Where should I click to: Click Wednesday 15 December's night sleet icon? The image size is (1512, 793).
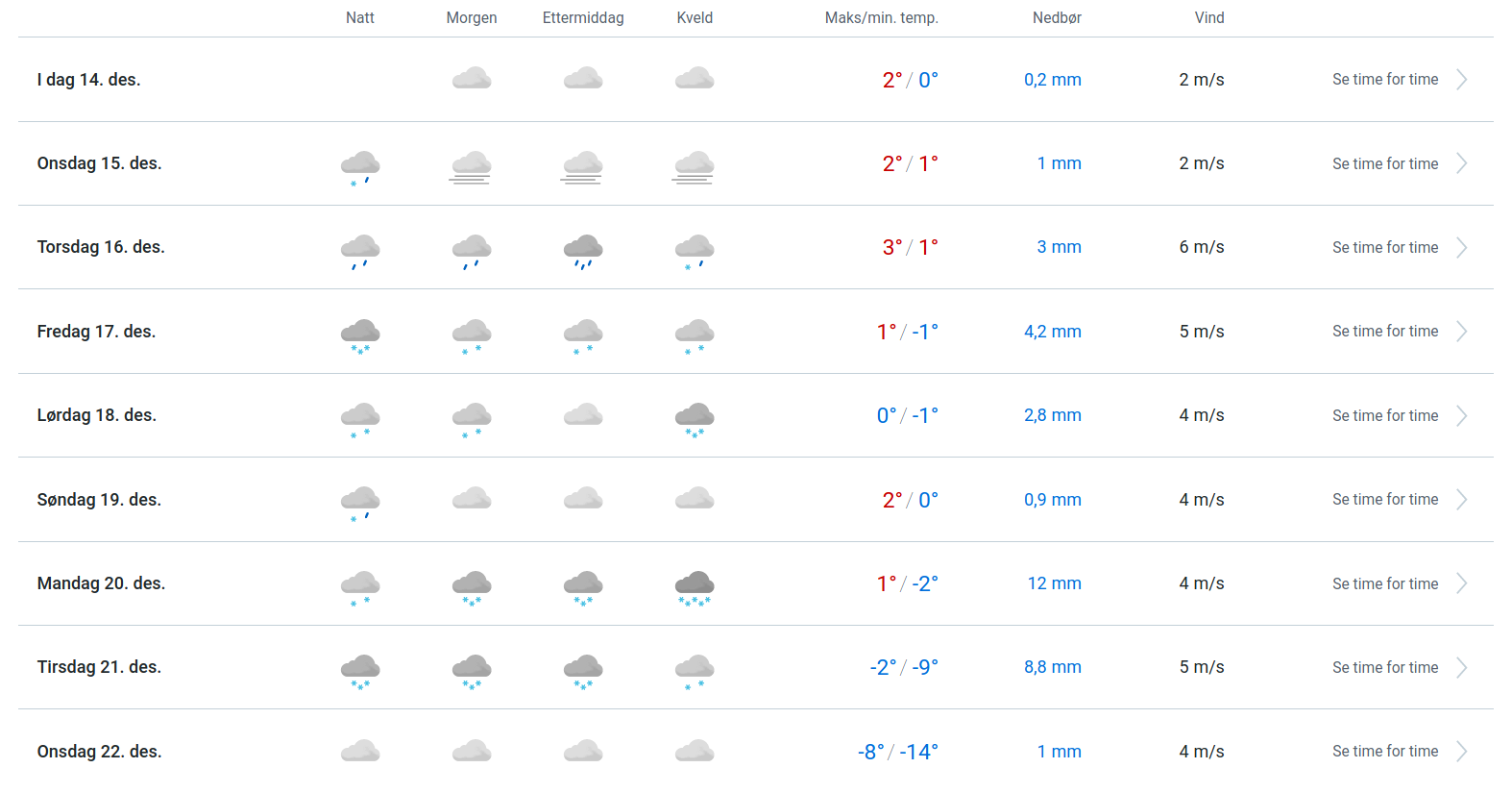tap(360, 165)
